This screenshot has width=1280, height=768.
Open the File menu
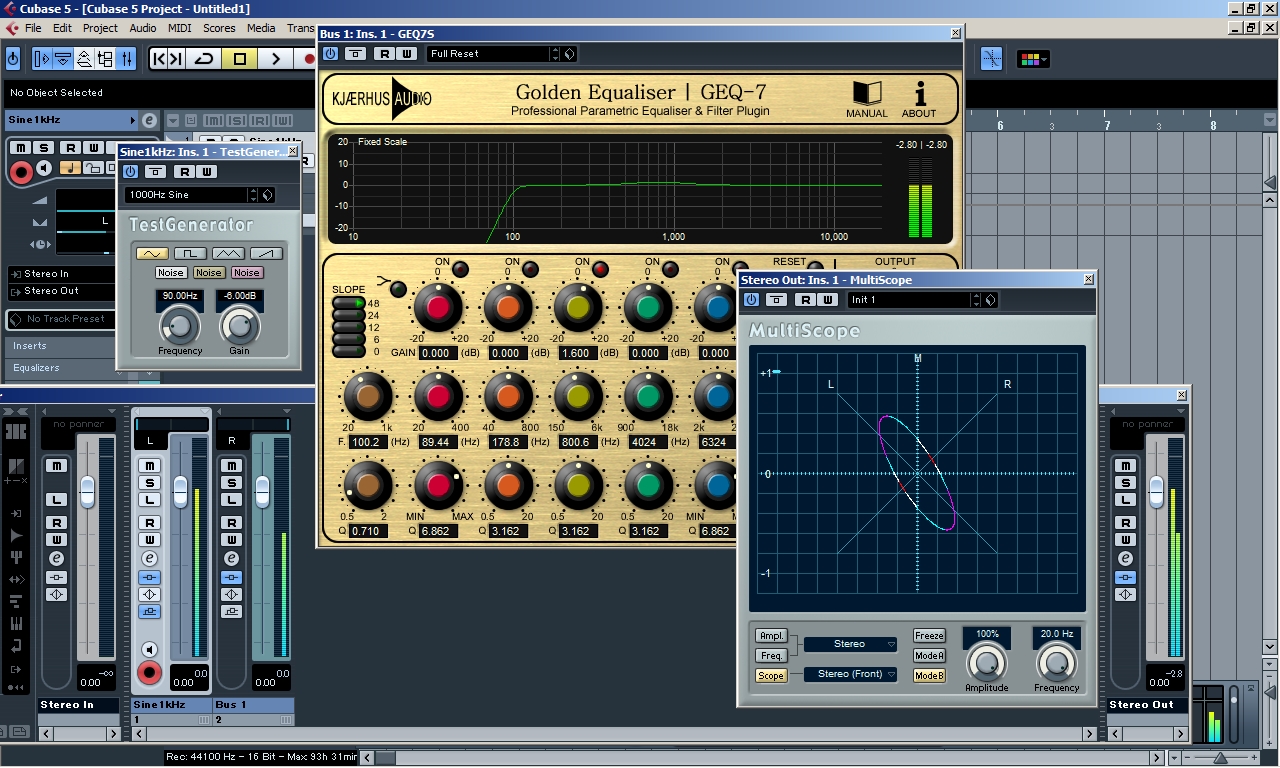[33, 28]
